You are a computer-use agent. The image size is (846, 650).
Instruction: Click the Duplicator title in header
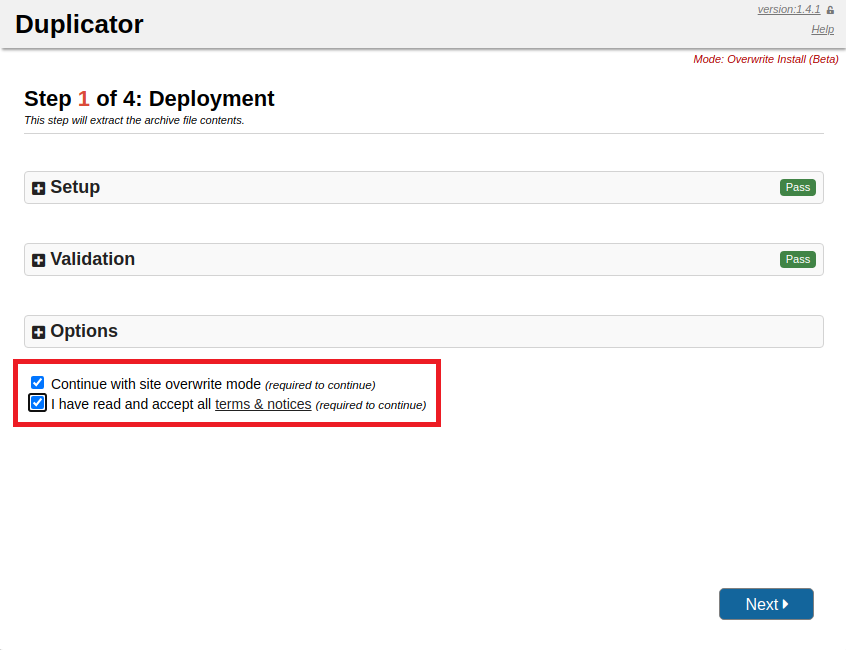coord(79,24)
